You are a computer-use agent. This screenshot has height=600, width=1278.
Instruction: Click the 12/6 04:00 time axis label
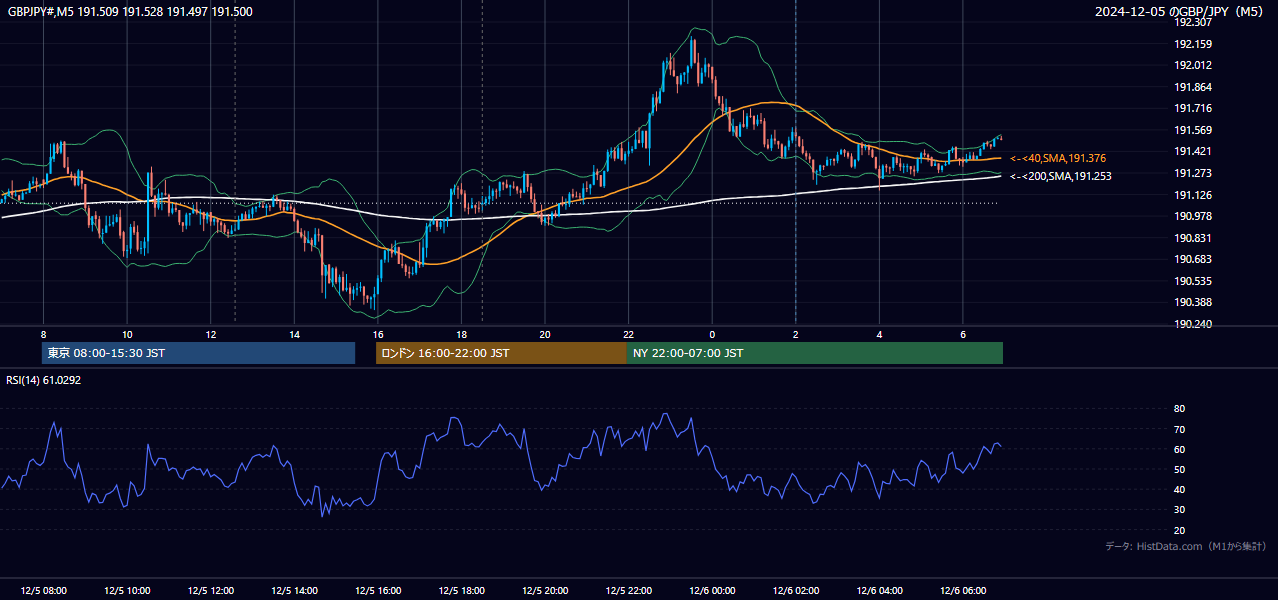tap(880, 591)
